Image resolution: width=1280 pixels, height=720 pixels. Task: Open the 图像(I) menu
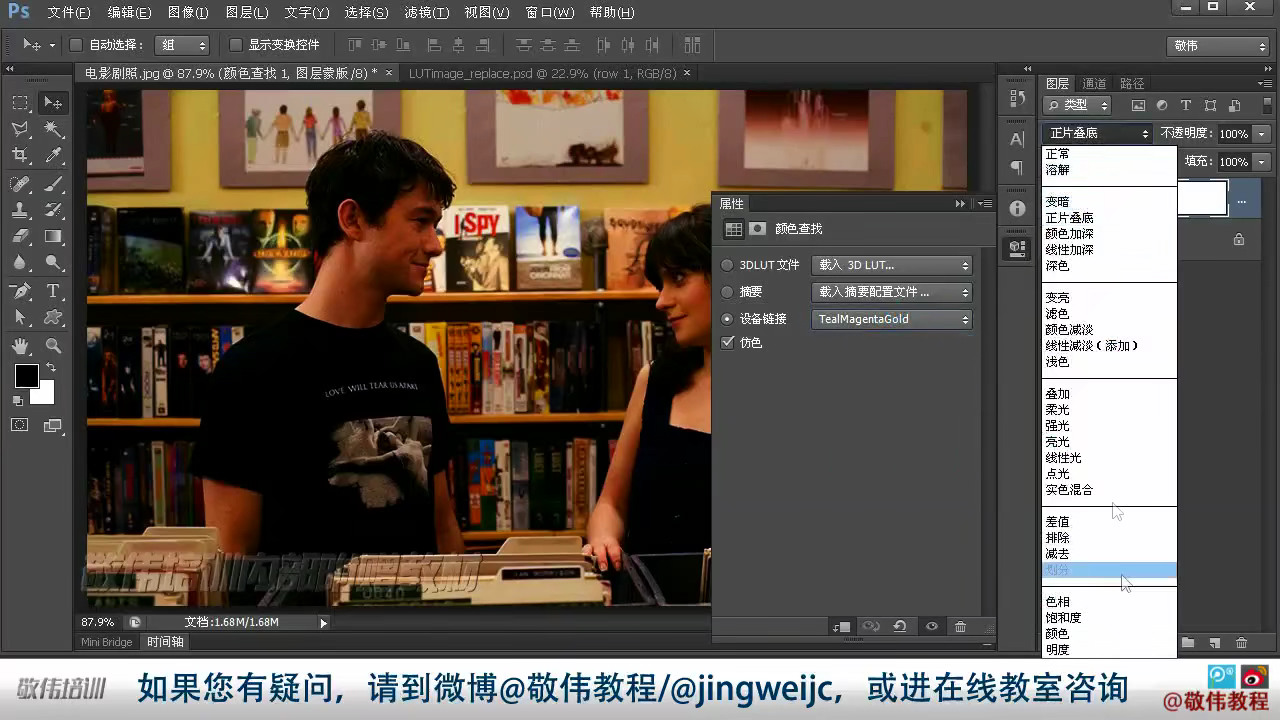(x=188, y=13)
